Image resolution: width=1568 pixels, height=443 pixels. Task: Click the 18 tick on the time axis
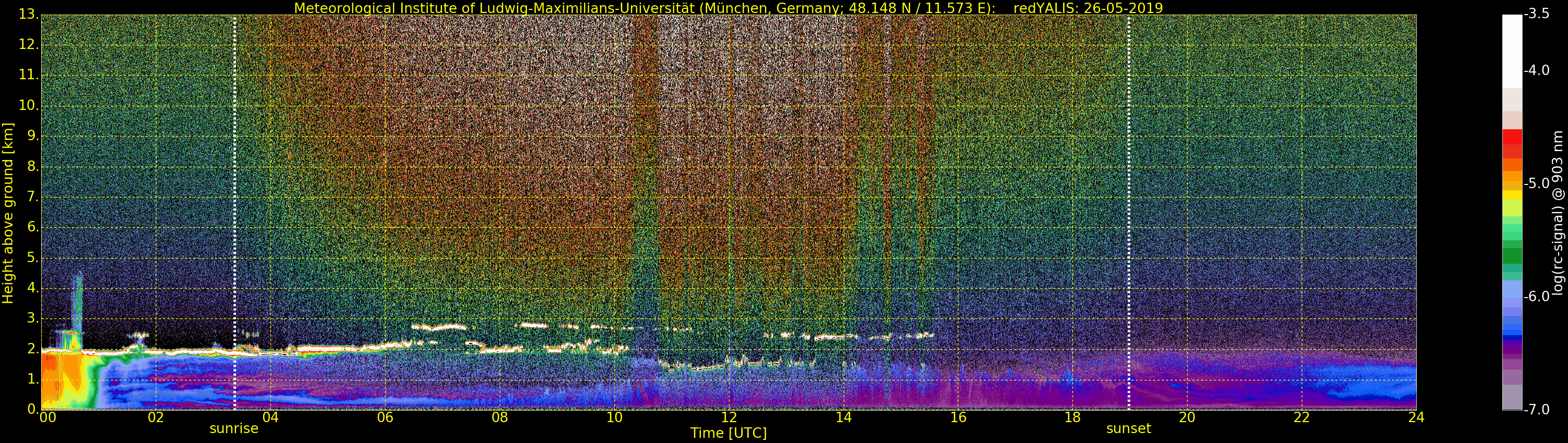[1072, 417]
